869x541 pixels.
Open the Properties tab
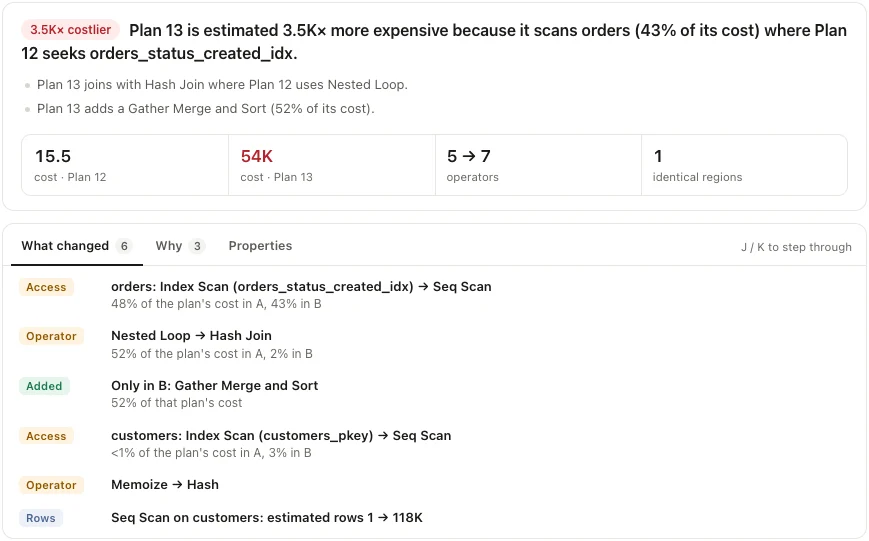(260, 246)
